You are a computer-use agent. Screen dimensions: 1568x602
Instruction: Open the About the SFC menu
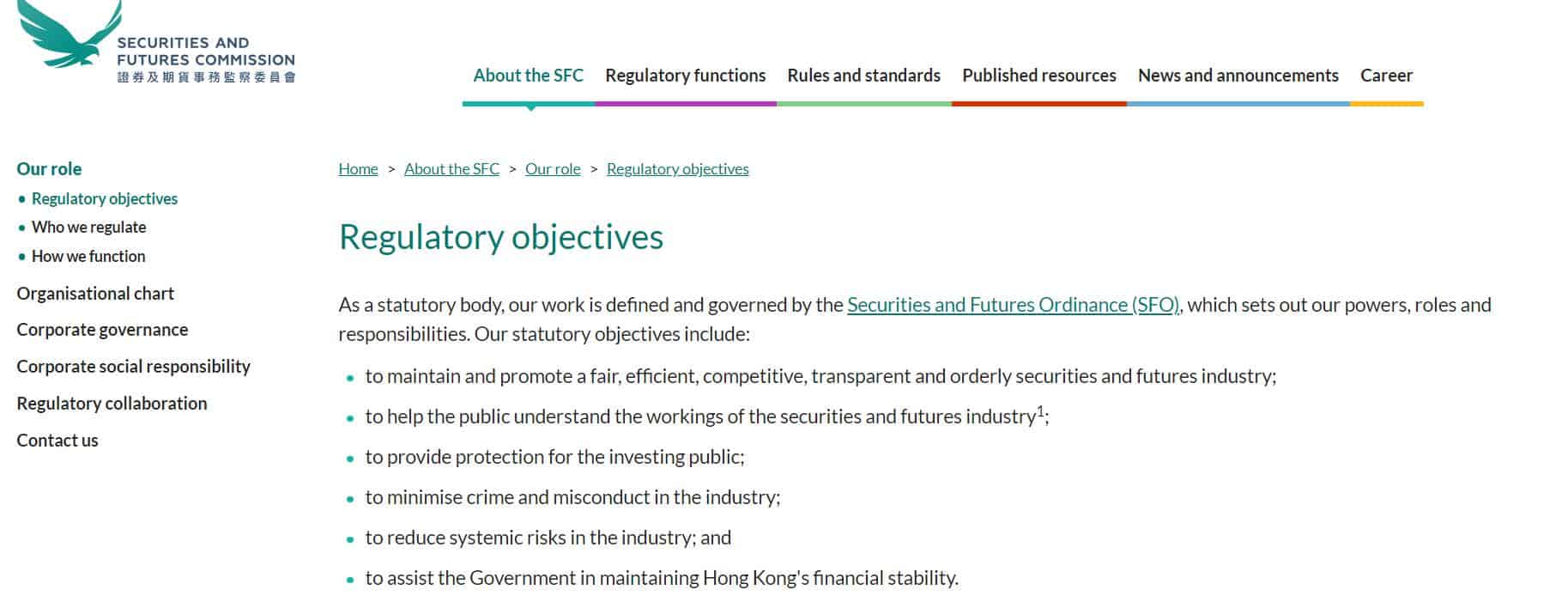point(528,76)
